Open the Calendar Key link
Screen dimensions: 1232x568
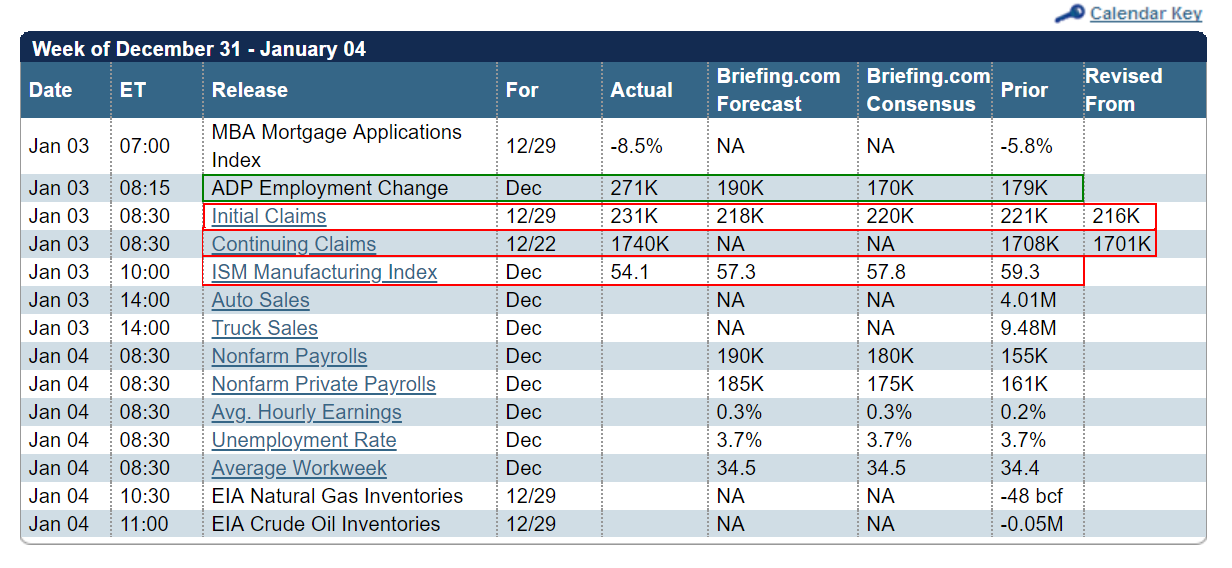click(1146, 13)
